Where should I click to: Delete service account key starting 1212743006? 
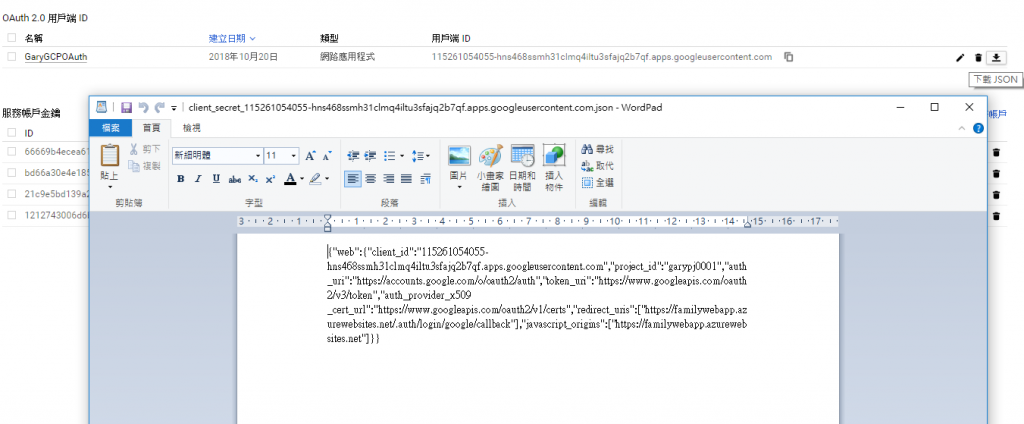996,216
